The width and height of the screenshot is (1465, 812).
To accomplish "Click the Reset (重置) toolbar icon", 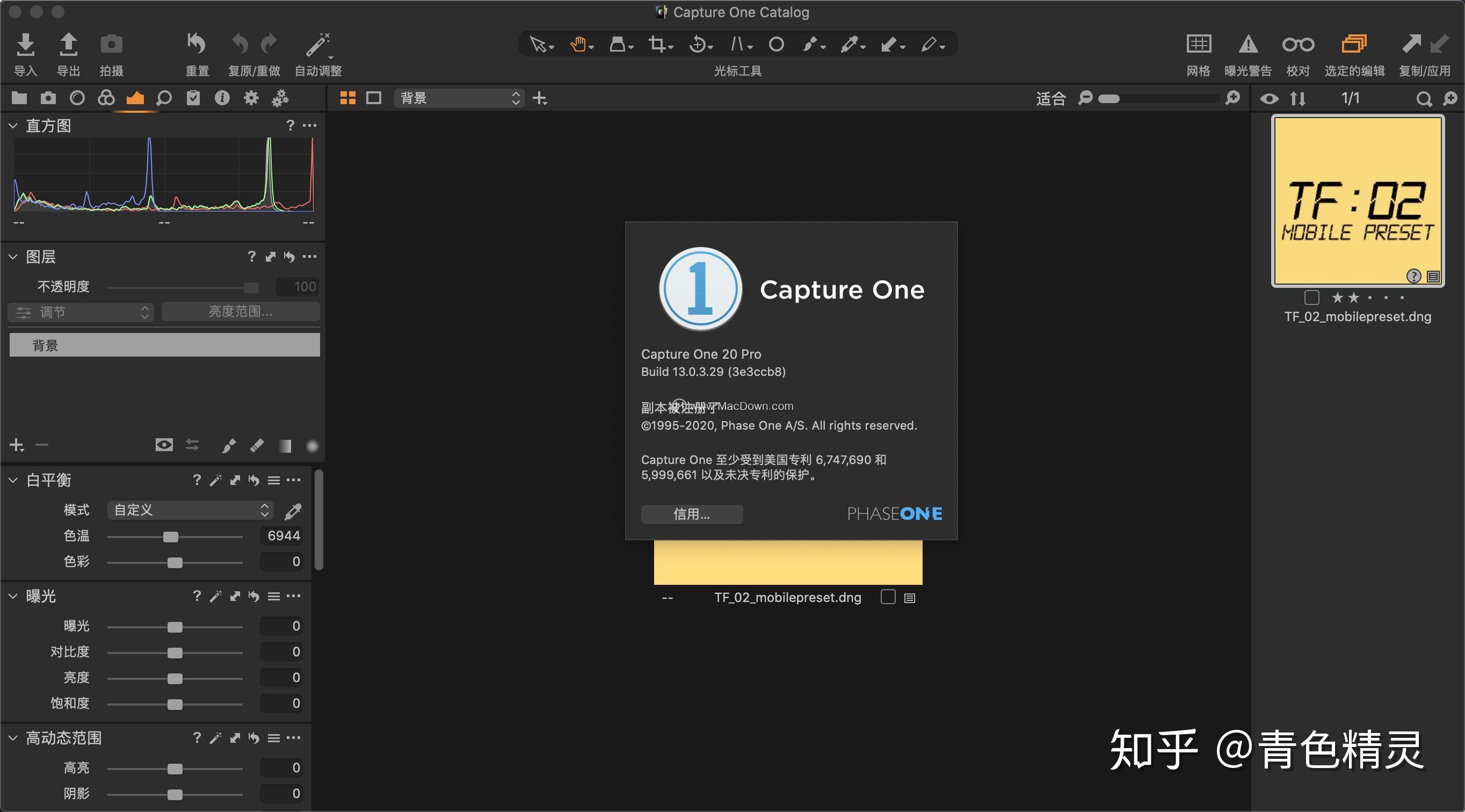I will click(197, 44).
